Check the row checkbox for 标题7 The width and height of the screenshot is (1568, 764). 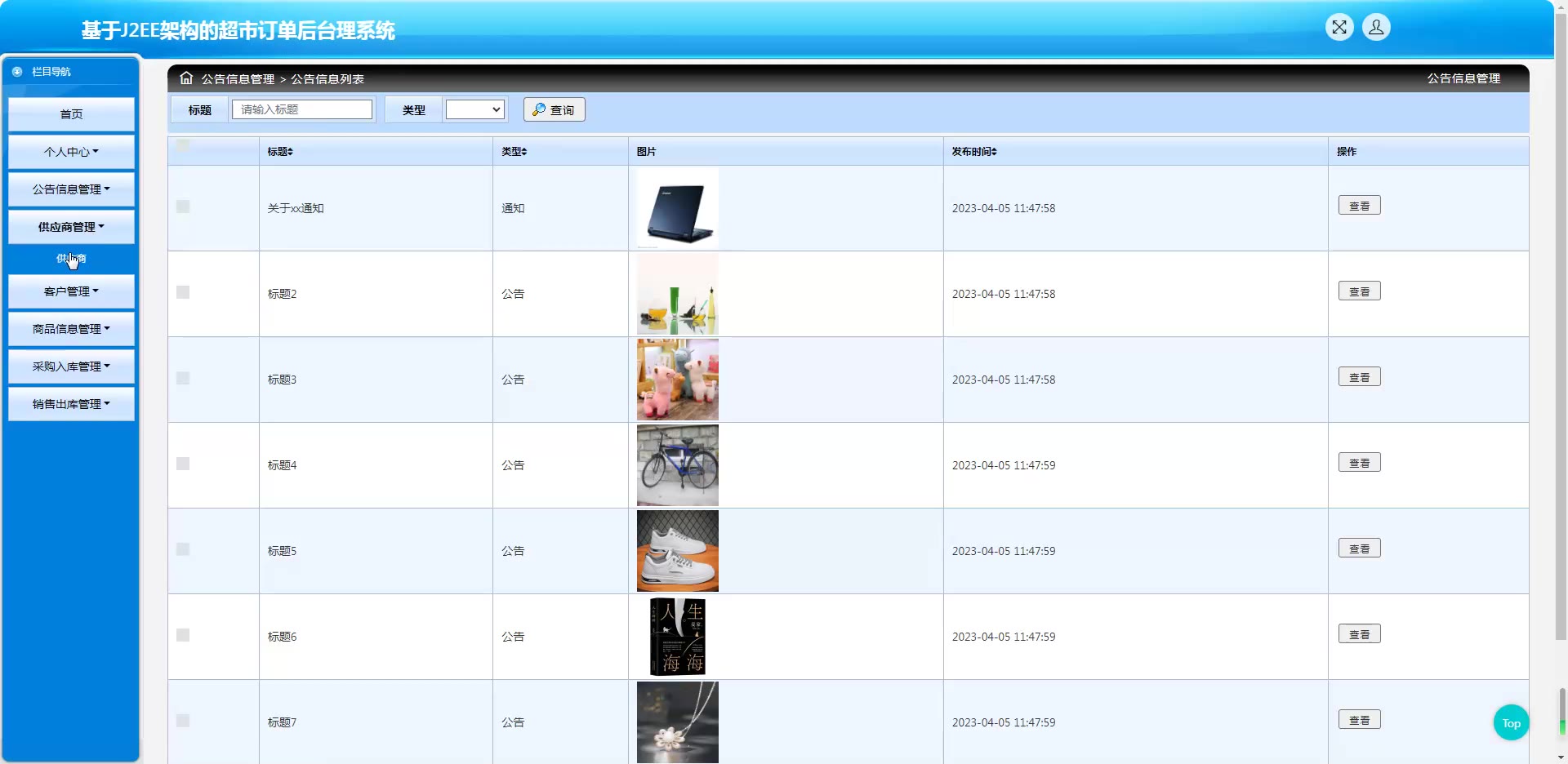[x=183, y=721]
